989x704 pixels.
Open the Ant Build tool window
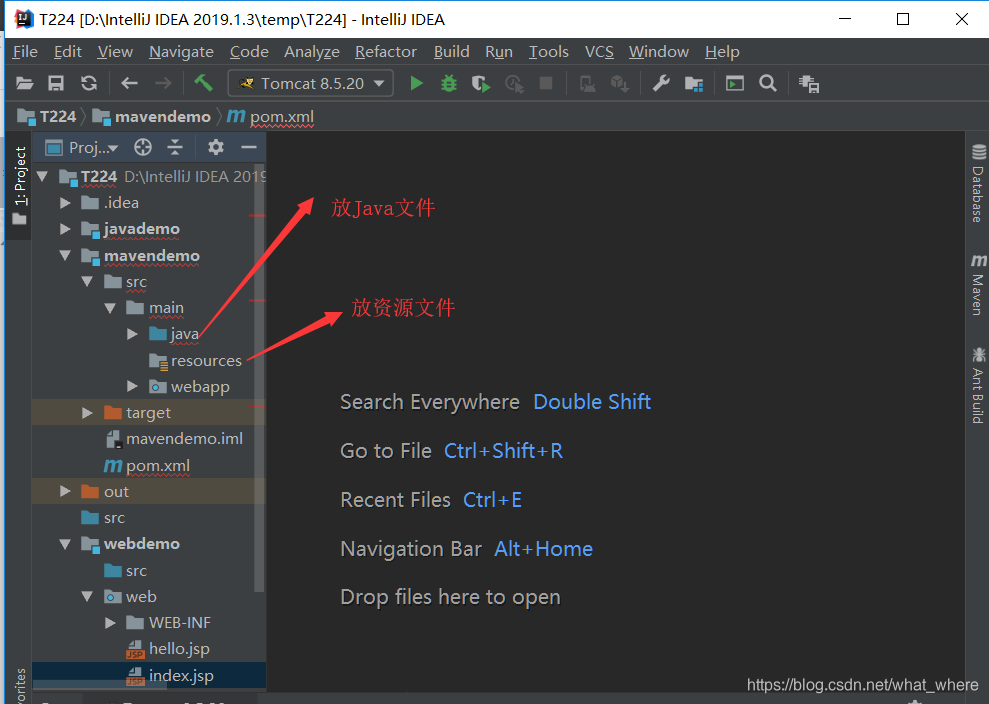(978, 385)
